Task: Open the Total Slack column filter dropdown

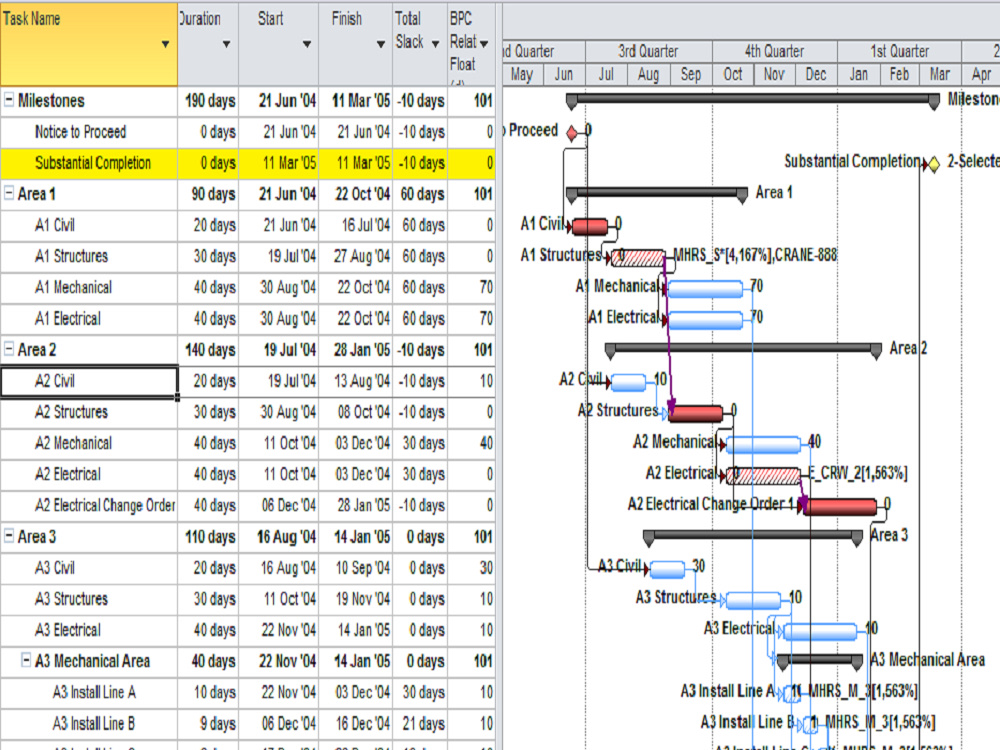Action: pos(436,44)
